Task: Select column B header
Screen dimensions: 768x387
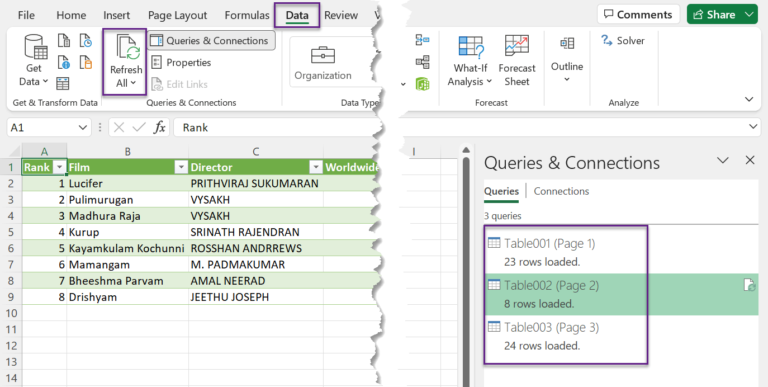Action: [x=127, y=152]
